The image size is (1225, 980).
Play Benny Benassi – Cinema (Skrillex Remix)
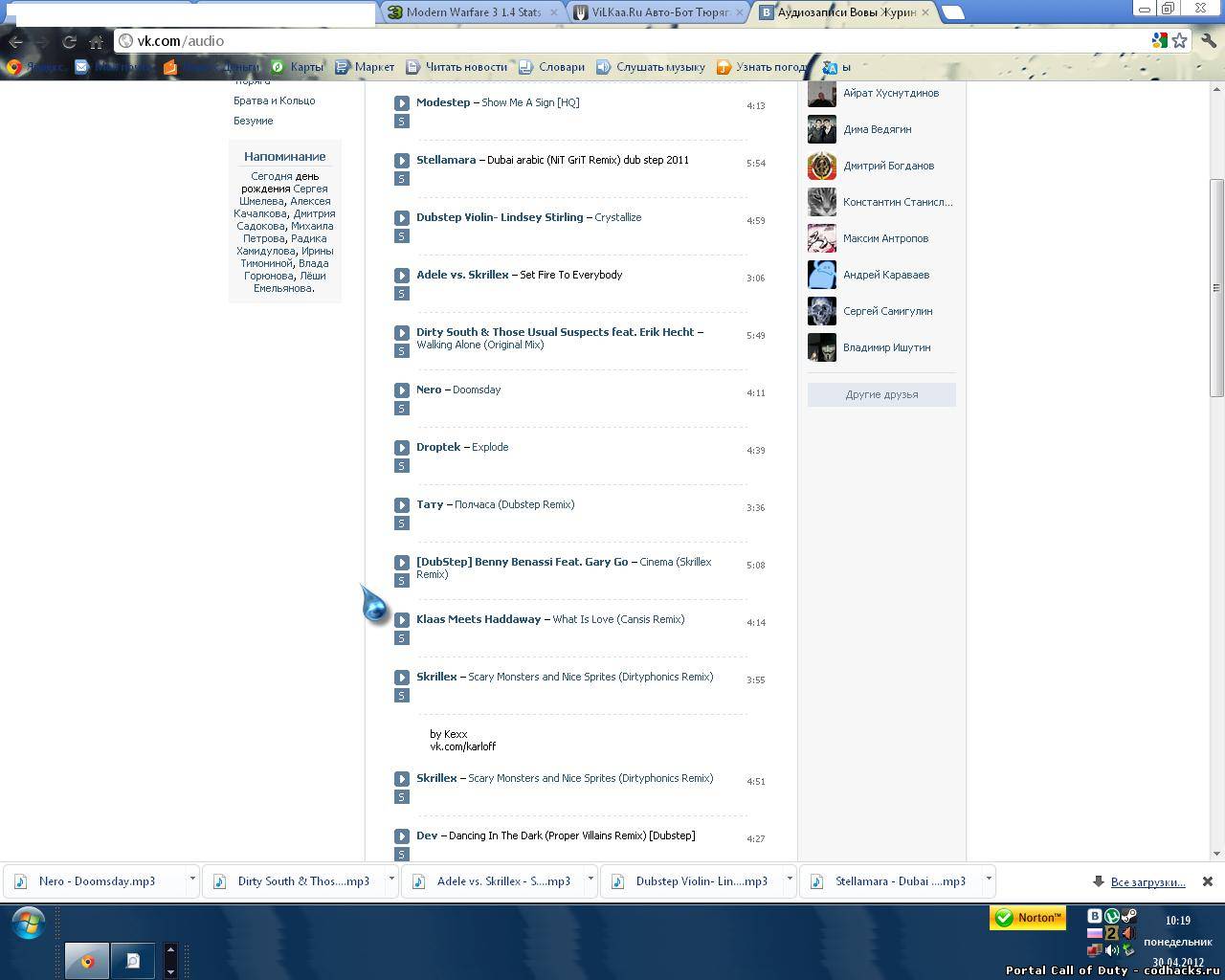(402, 563)
